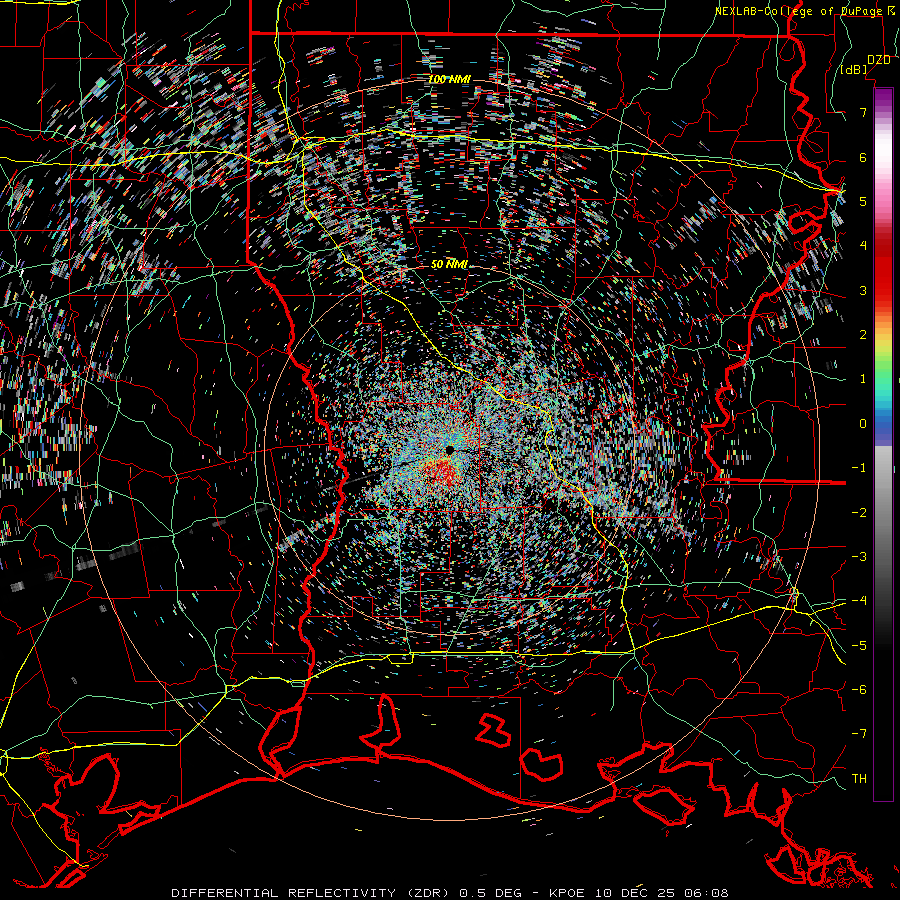Click the color bar label "7"
The width and height of the screenshot is (900, 900).
[x=863, y=112]
